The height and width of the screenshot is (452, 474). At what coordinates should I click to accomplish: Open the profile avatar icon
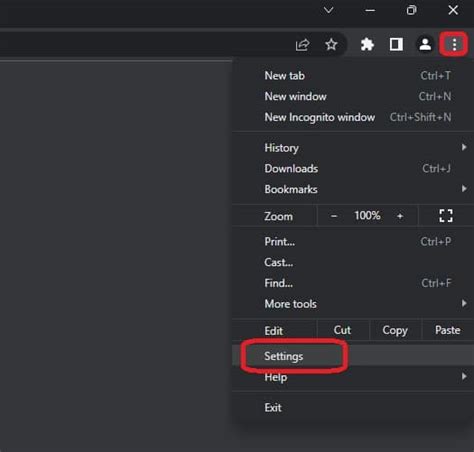pyautogui.click(x=425, y=44)
